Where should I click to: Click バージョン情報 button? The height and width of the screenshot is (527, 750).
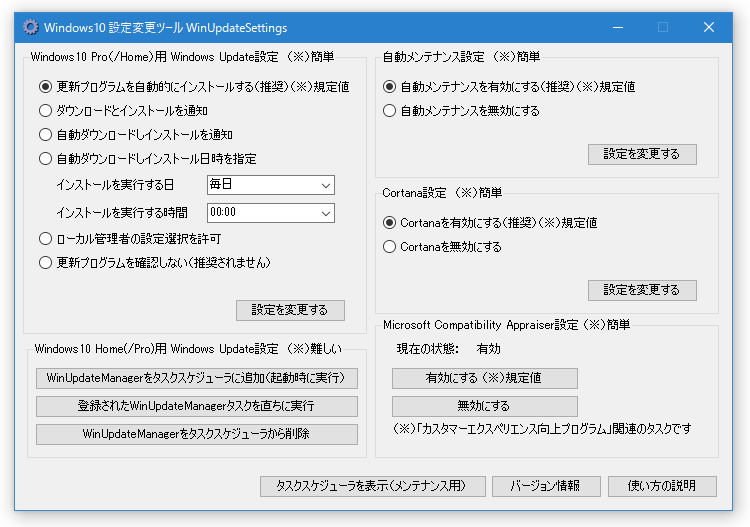[546, 486]
